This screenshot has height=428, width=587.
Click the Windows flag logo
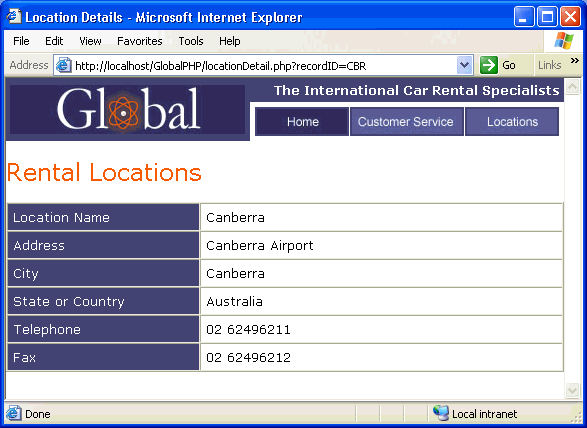pos(563,41)
